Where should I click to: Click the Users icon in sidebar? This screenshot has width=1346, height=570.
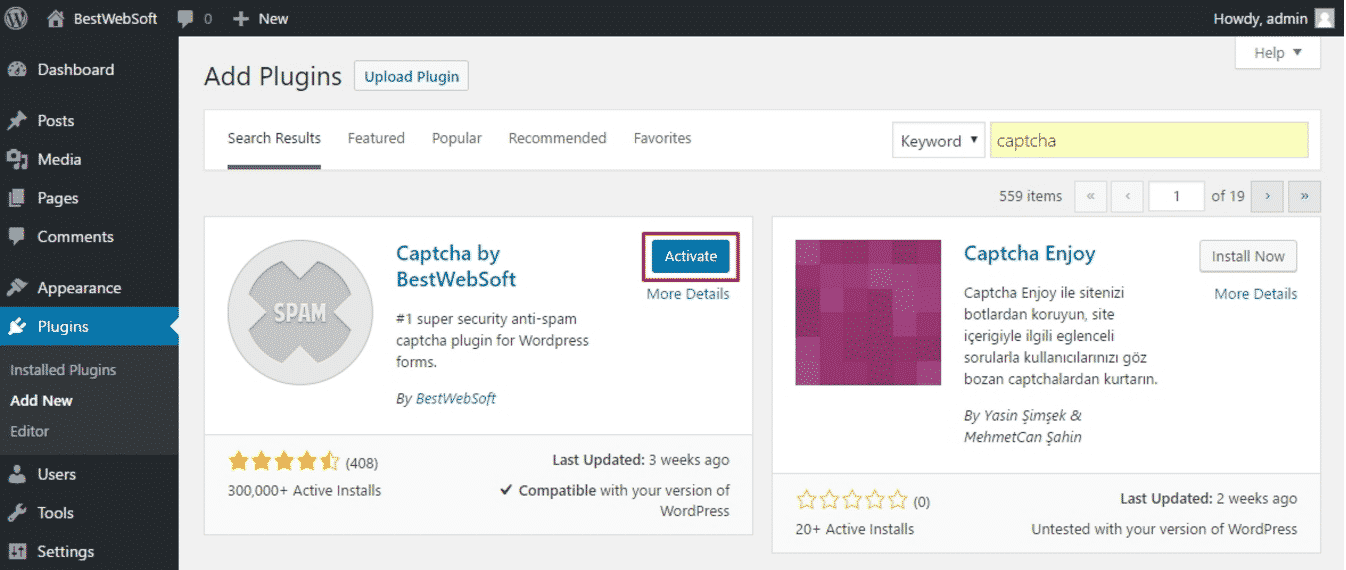(x=17, y=474)
